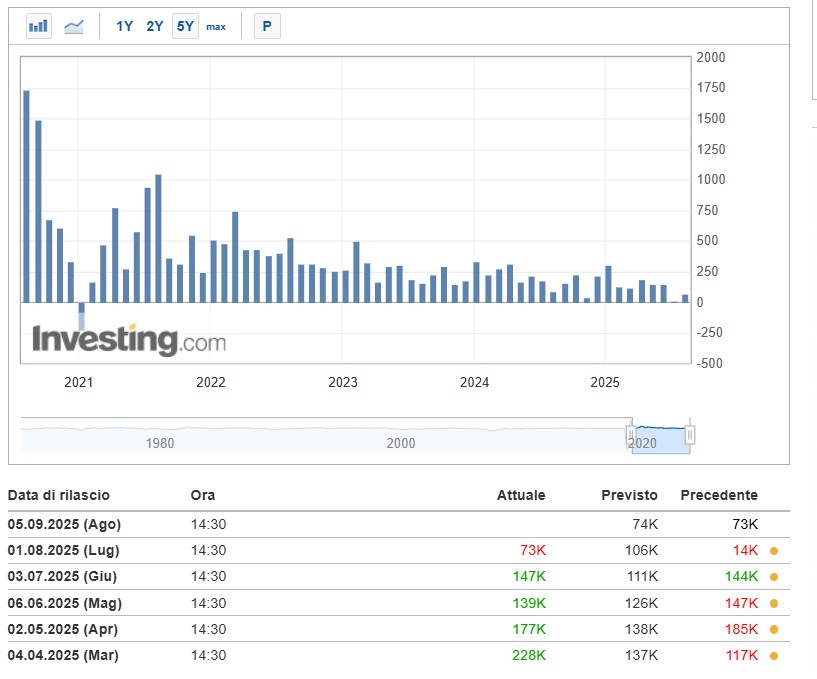Click the Attuale column header
817x679 pixels.
(521, 495)
